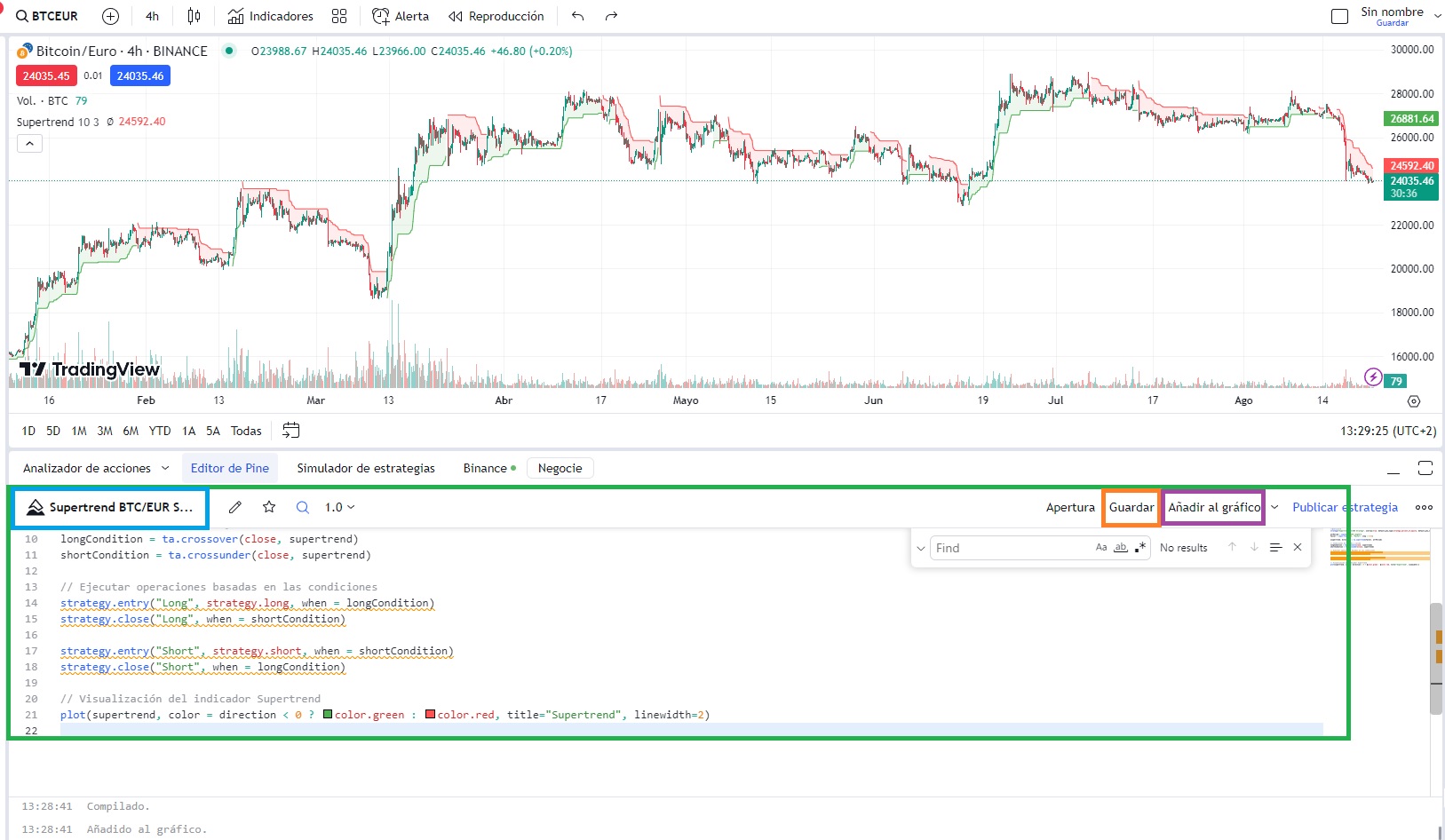
Task: Click the undo arrow in top toolbar
Action: click(x=576, y=15)
